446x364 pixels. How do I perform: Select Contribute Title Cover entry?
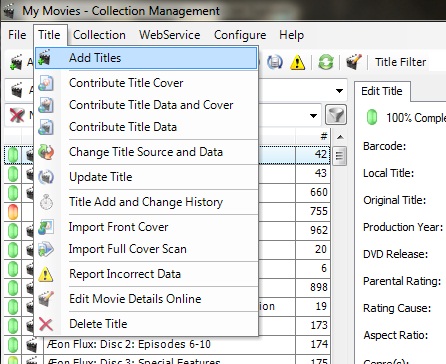pos(146,83)
